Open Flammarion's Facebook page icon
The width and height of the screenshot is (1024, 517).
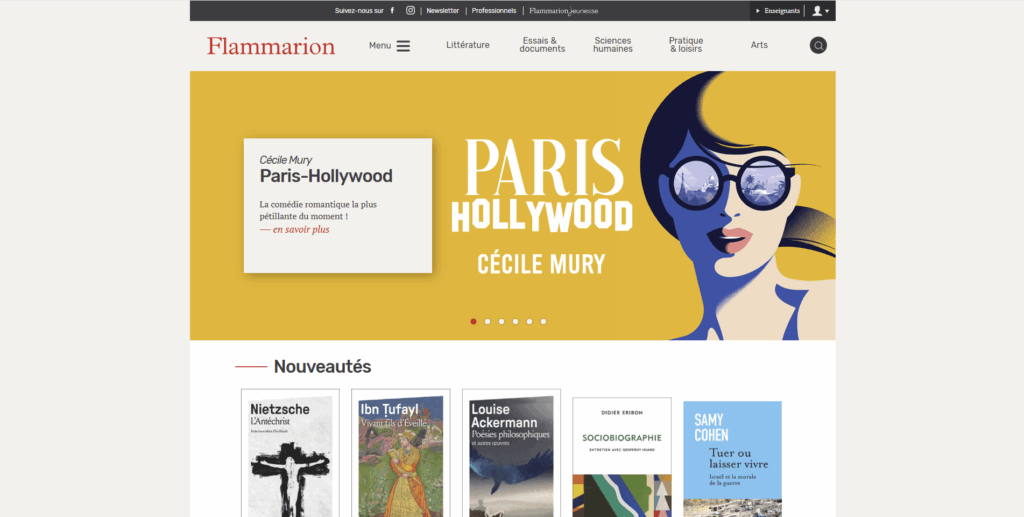pyautogui.click(x=392, y=10)
